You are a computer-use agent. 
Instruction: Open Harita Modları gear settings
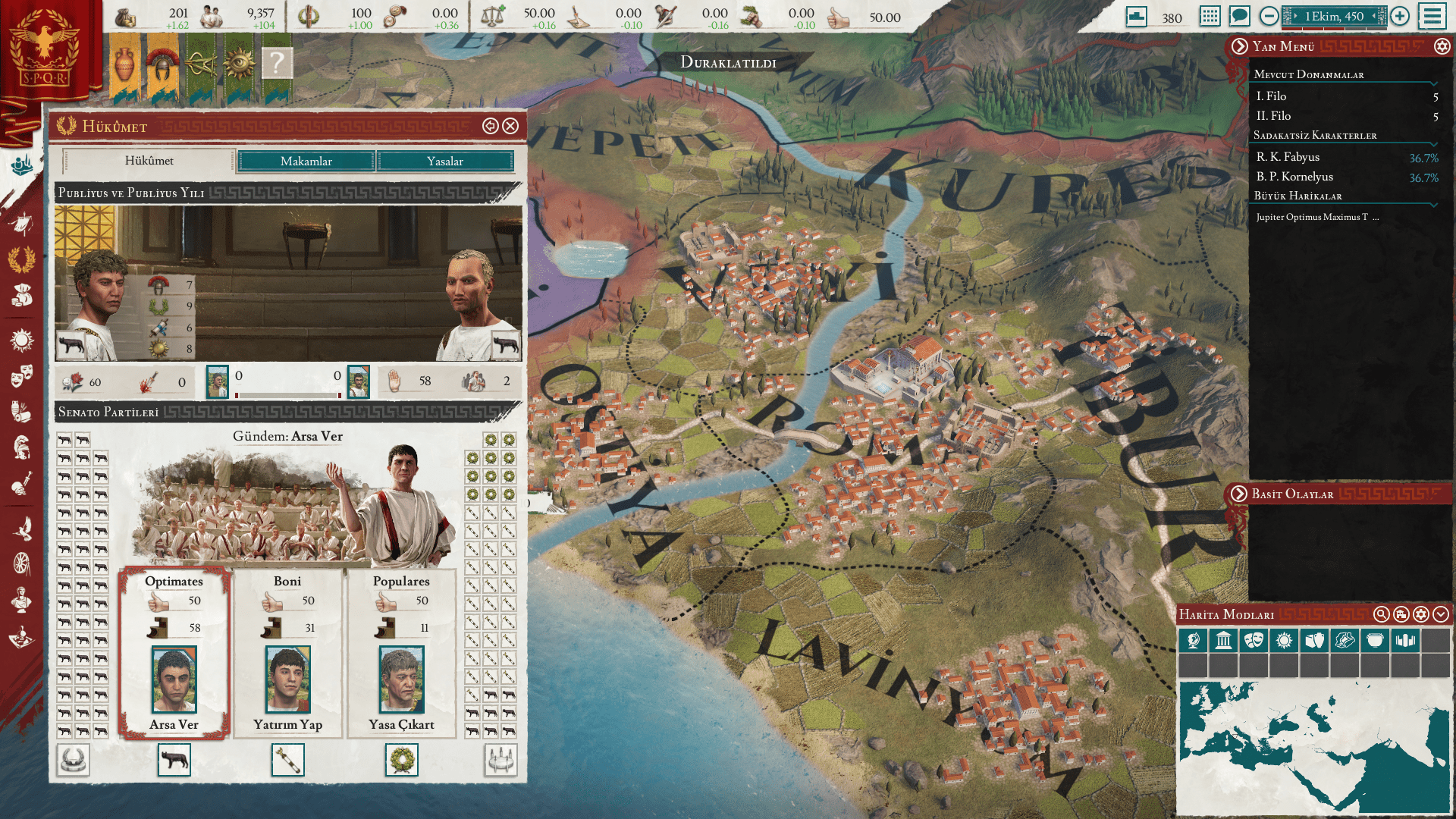pyautogui.click(x=1421, y=614)
